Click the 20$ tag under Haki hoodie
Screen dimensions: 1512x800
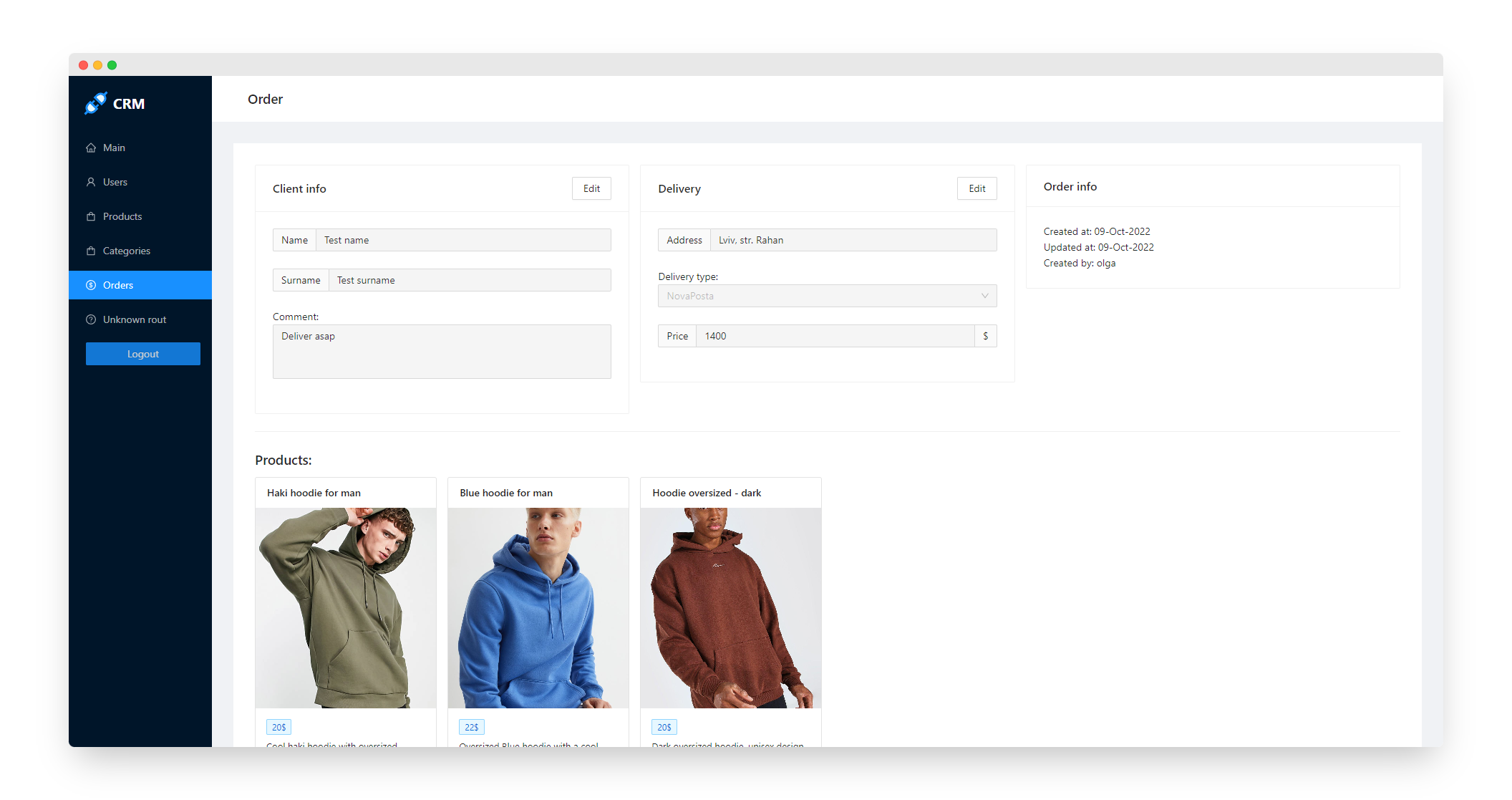278,727
